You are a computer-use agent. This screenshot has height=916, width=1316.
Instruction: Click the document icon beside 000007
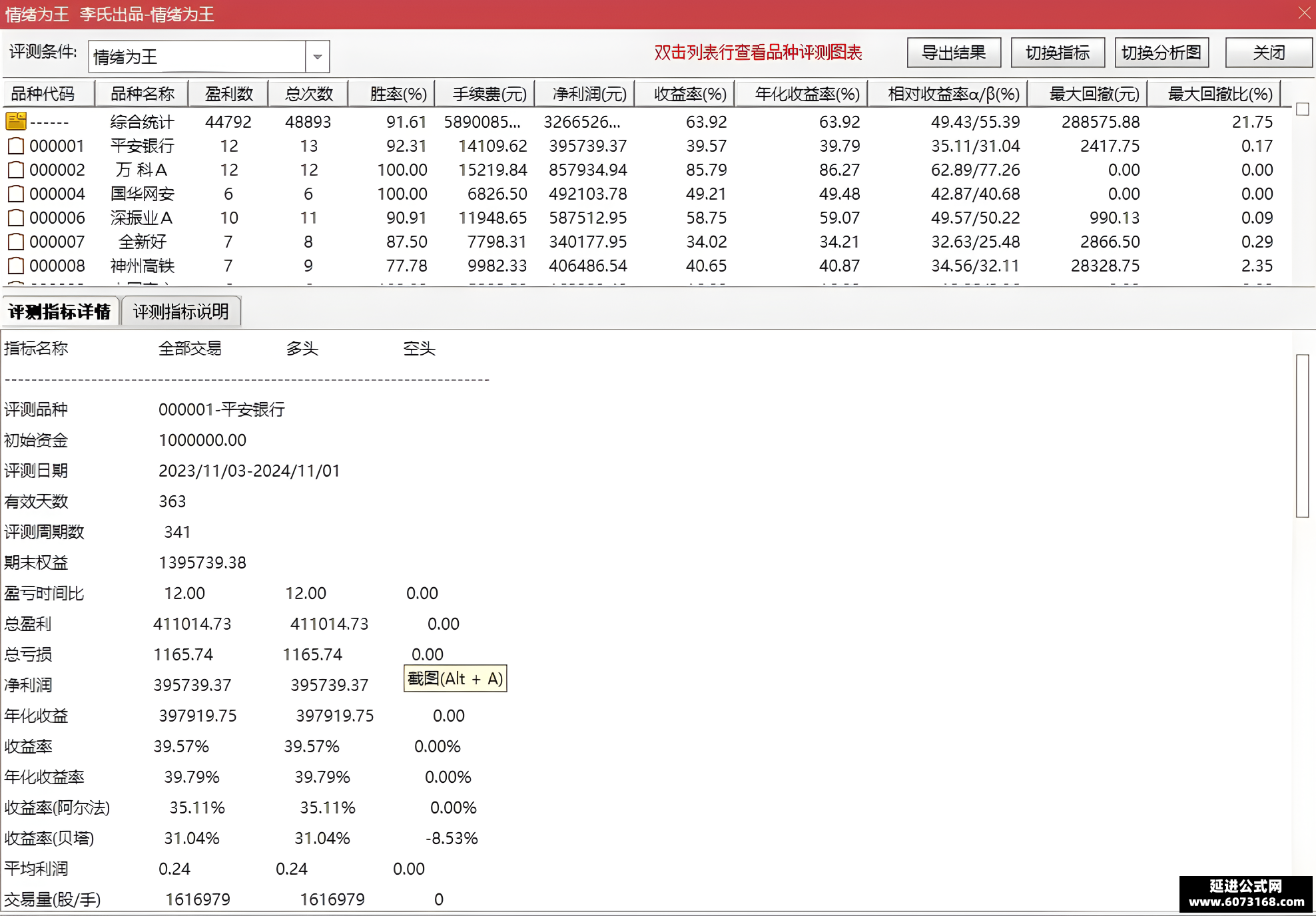(x=16, y=242)
